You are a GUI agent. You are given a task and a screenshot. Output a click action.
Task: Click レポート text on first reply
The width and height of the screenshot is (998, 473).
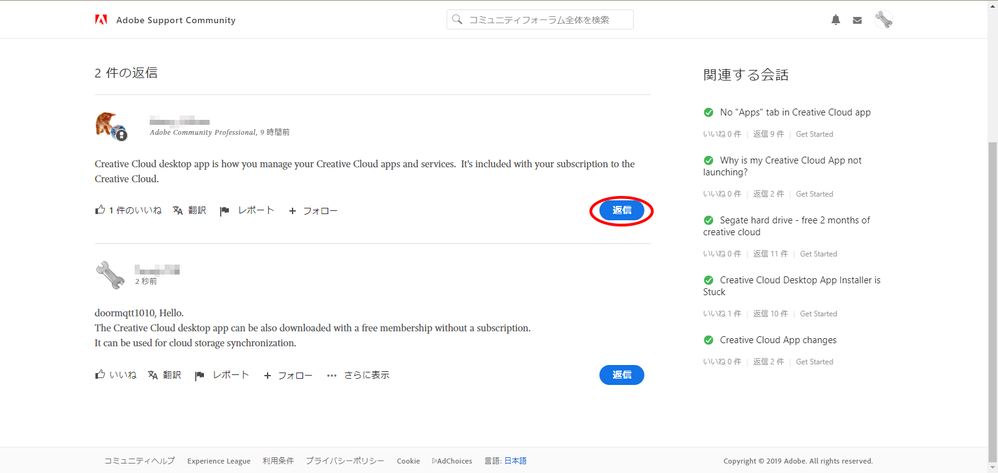pos(256,211)
